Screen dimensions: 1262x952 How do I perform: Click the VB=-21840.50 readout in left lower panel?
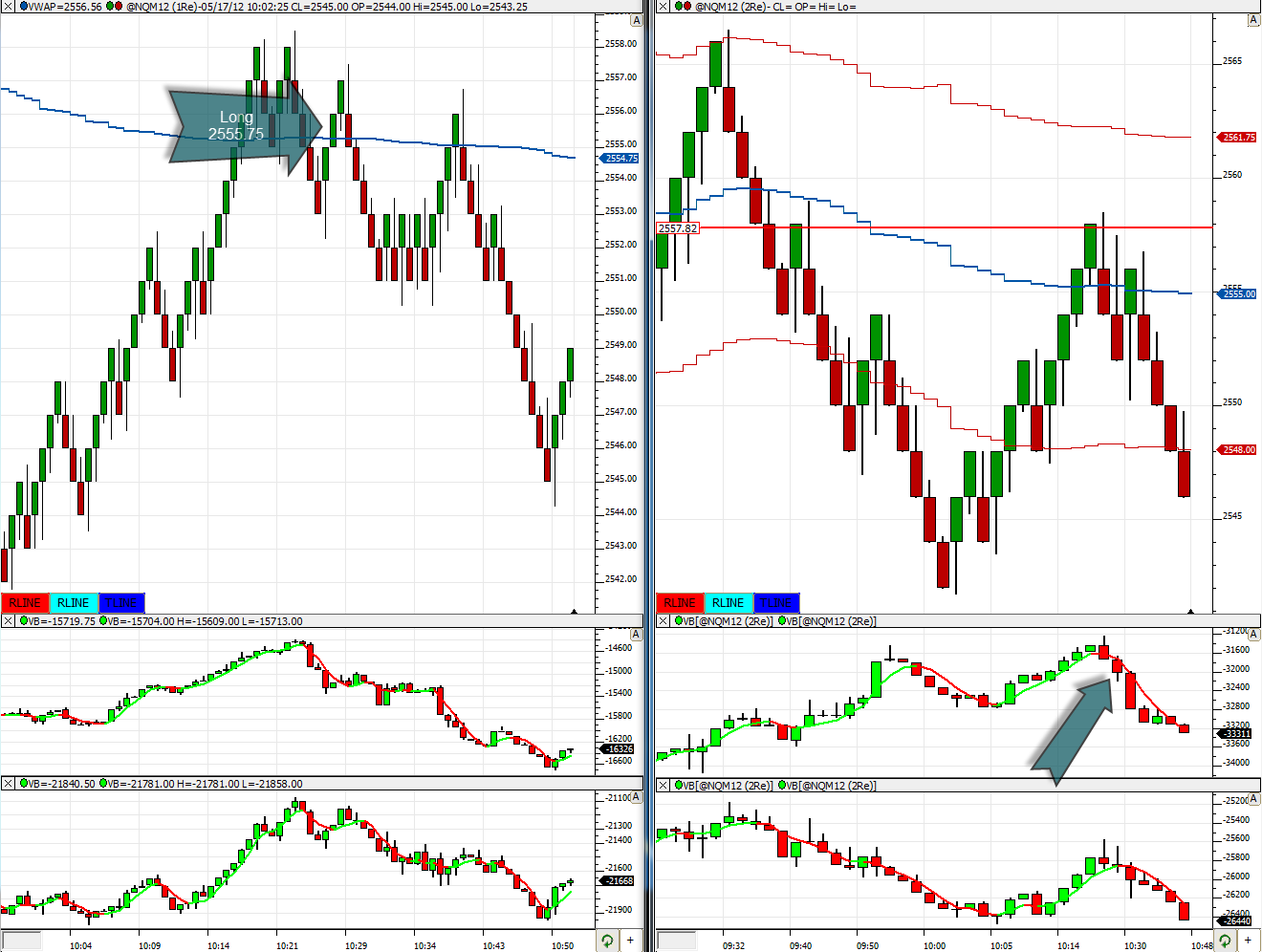tap(62, 784)
